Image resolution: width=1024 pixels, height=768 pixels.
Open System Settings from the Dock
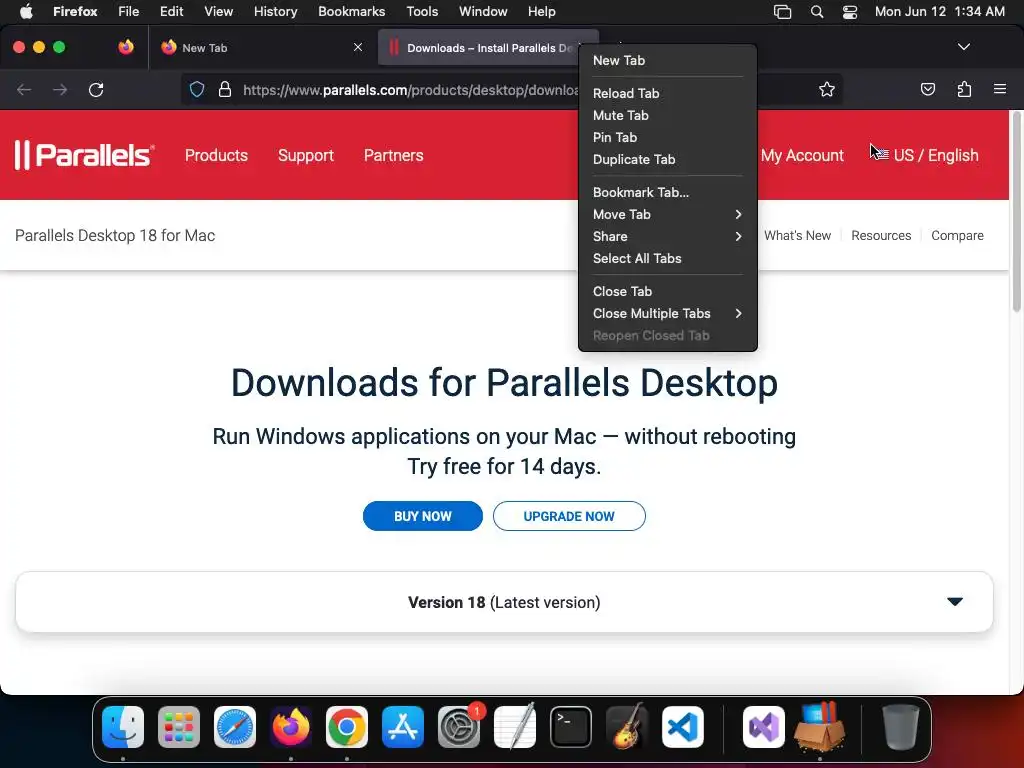459,727
